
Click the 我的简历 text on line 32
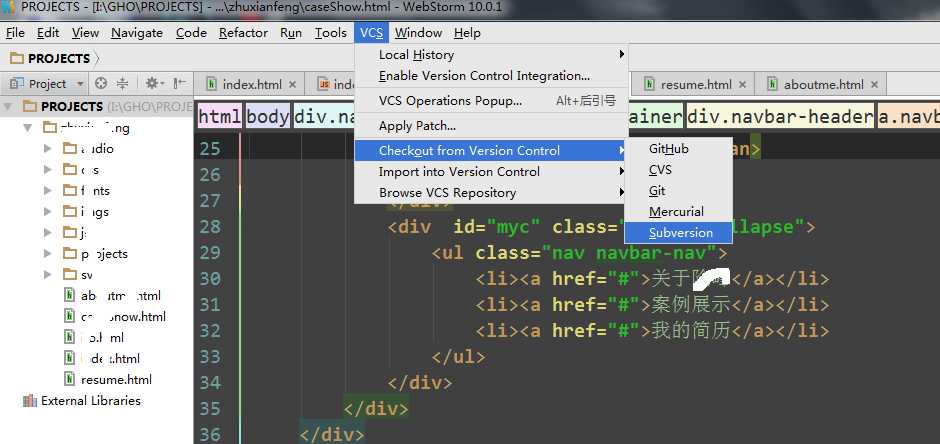[691, 331]
